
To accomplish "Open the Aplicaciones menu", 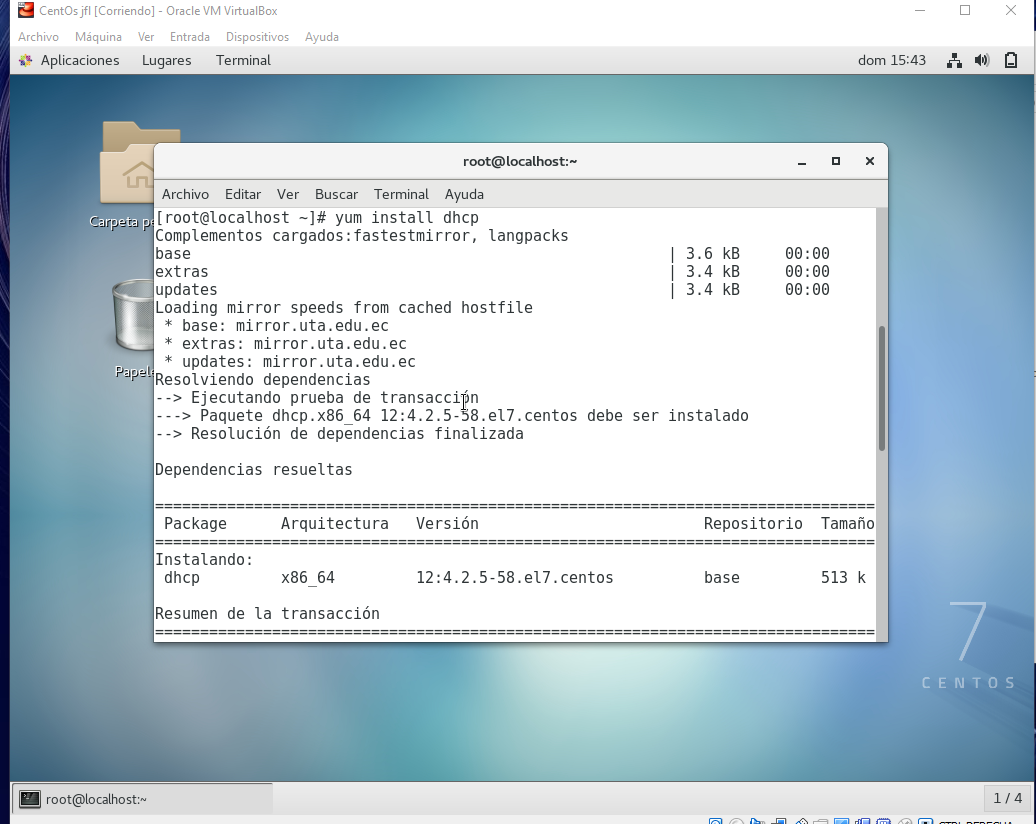I will (x=79, y=60).
